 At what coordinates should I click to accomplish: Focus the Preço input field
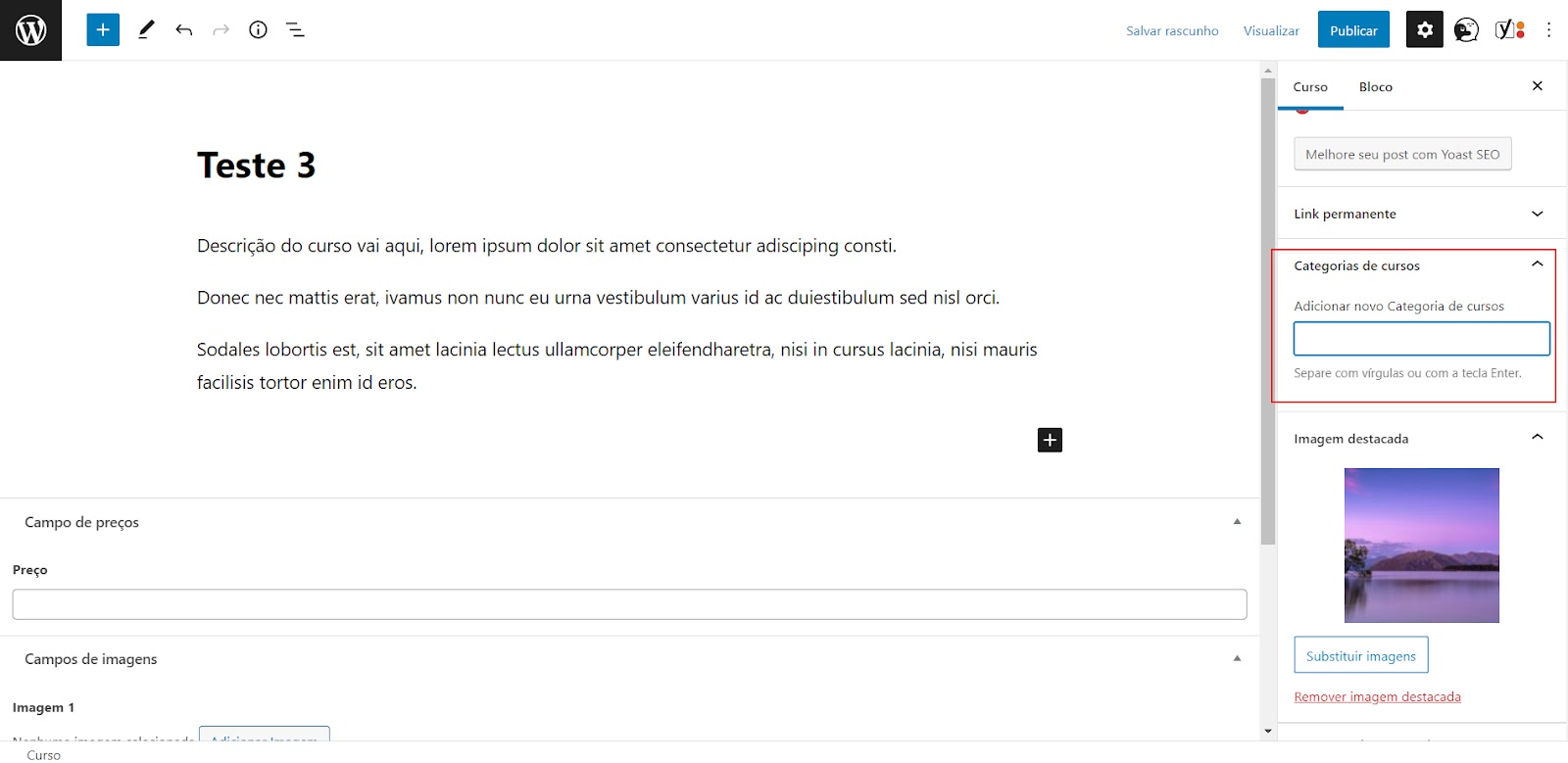tap(629, 604)
